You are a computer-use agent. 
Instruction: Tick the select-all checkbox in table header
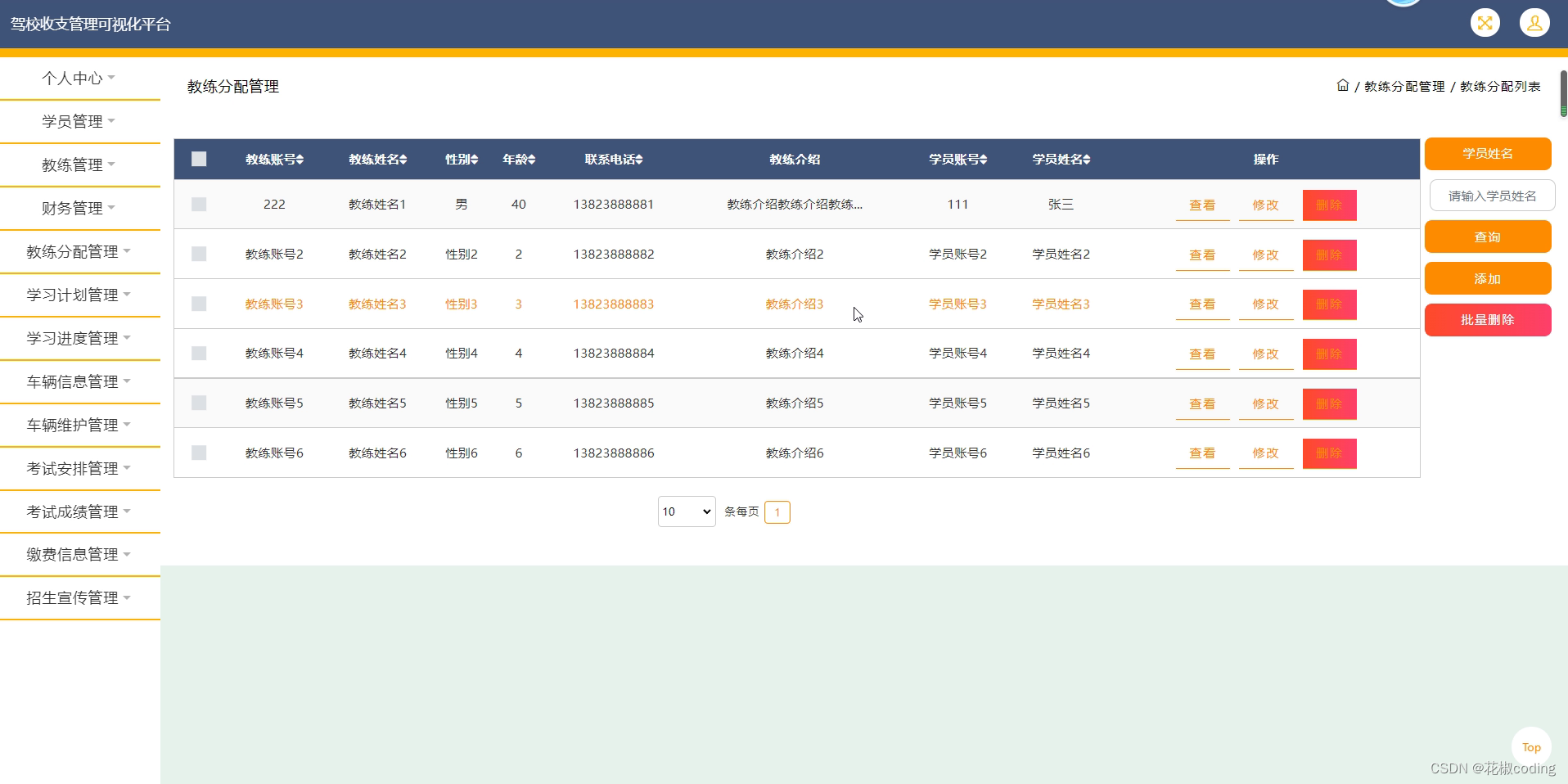[x=199, y=159]
